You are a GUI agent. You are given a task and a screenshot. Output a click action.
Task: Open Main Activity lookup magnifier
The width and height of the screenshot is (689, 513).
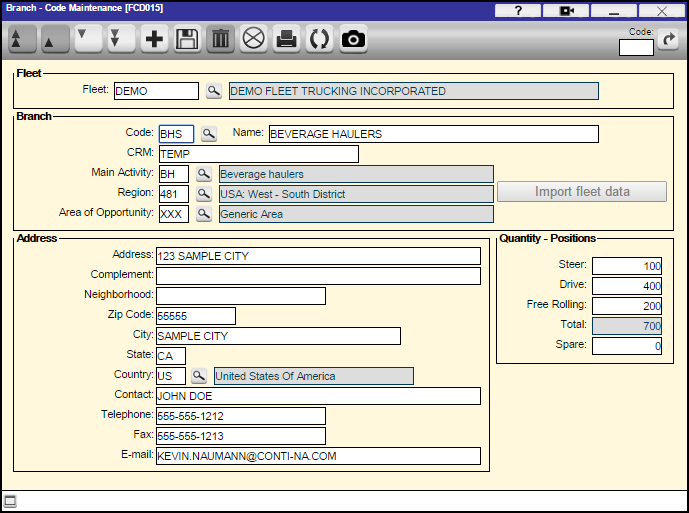[x=203, y=174]
